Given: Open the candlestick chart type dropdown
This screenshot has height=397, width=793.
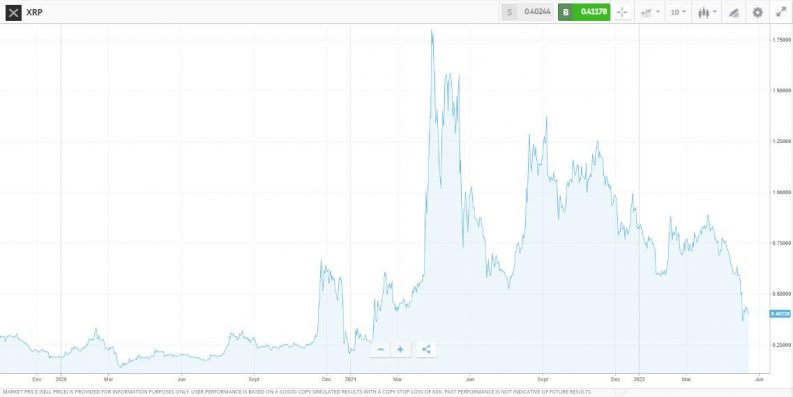Looking at the screenshot, I should pos(707,13).
